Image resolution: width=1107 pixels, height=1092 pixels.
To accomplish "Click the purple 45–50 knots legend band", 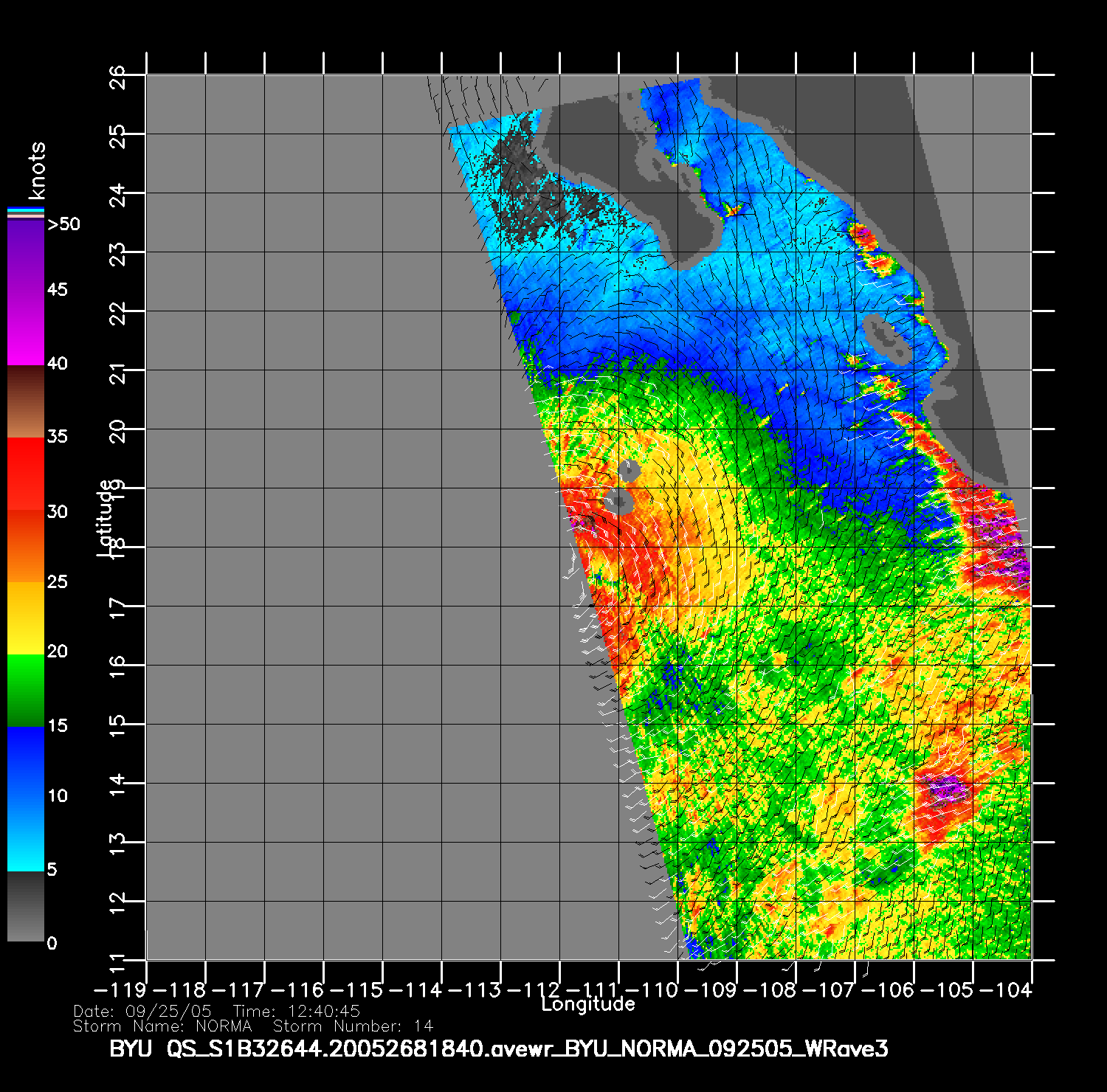I will coord(26,255).
